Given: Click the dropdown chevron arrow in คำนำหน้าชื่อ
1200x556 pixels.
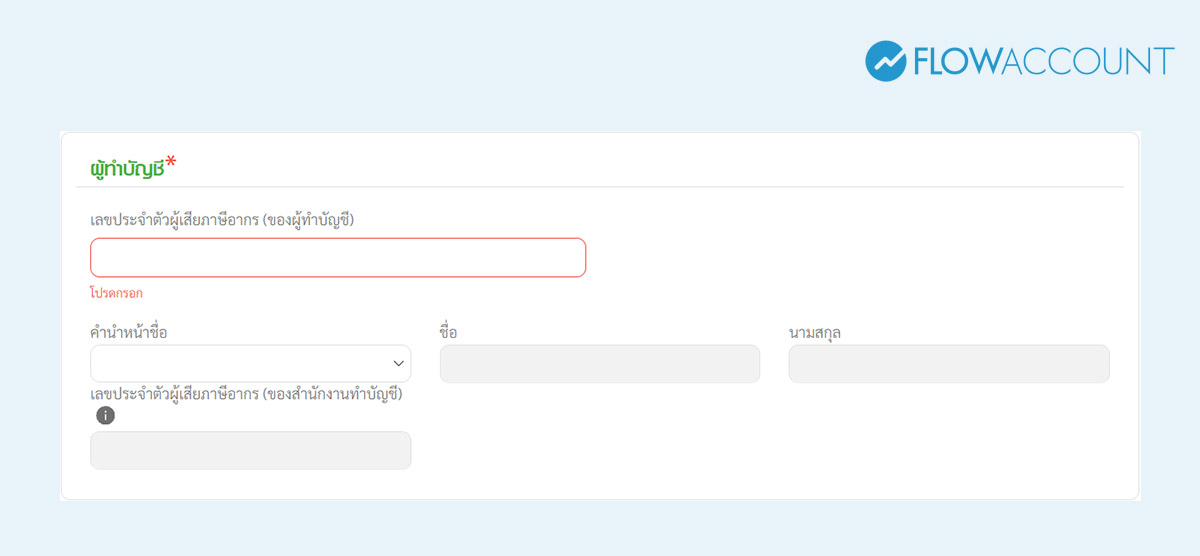Looking at the screenshot, I should click(398, 363).
